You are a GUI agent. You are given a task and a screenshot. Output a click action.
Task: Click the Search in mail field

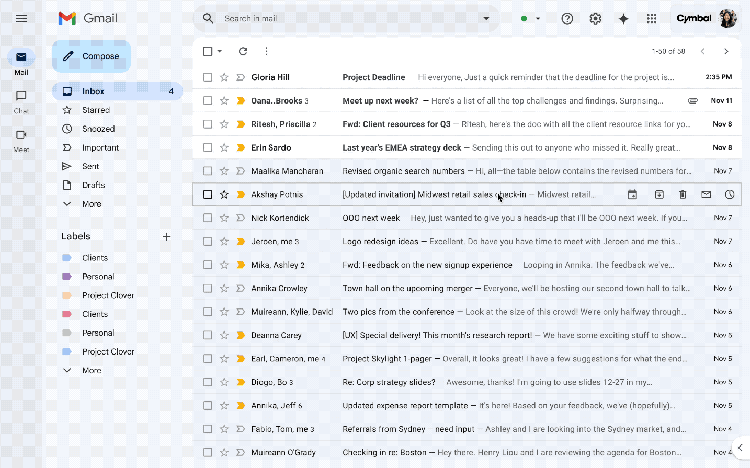[x=346, y=19]
